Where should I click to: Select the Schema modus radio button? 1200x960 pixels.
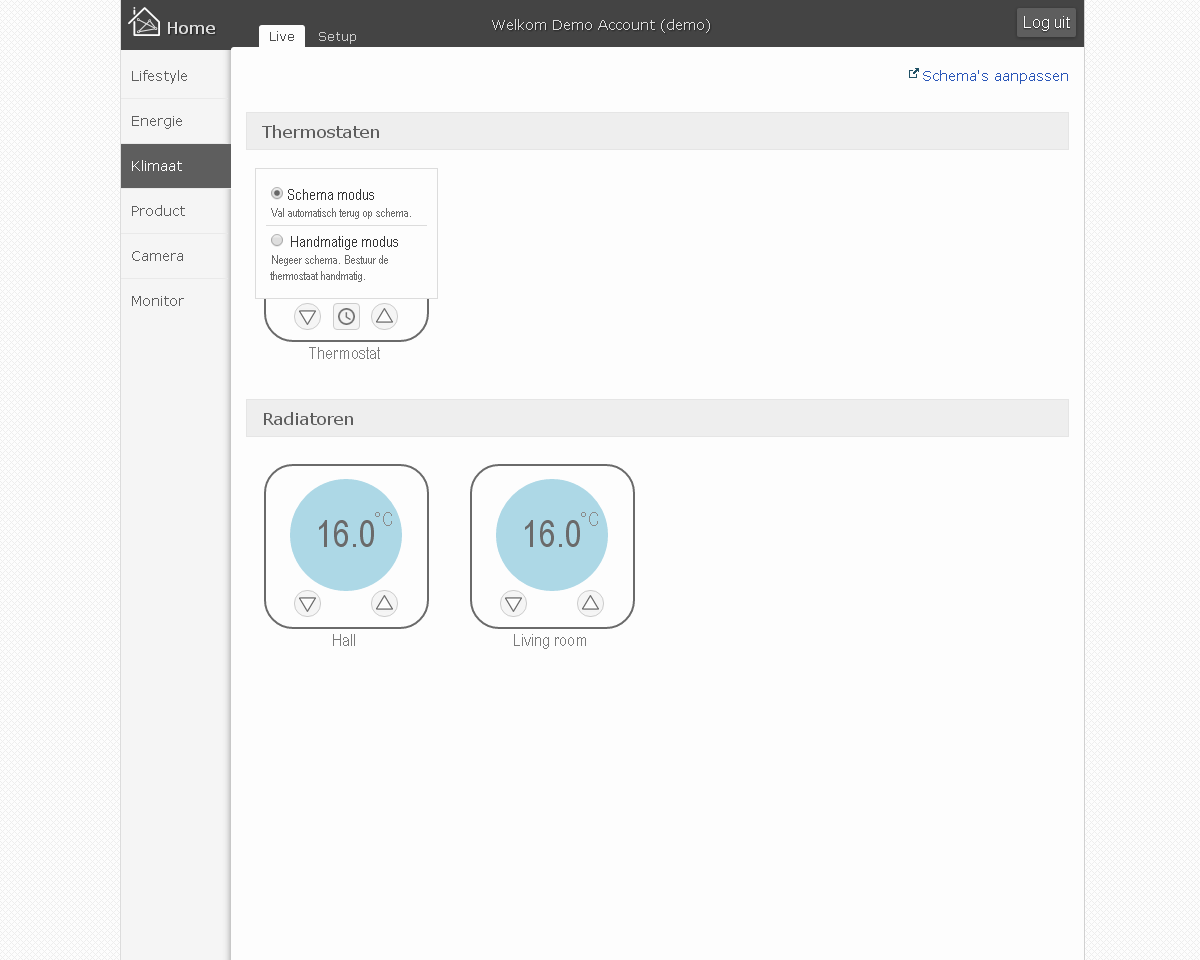[x=277, y=194]
